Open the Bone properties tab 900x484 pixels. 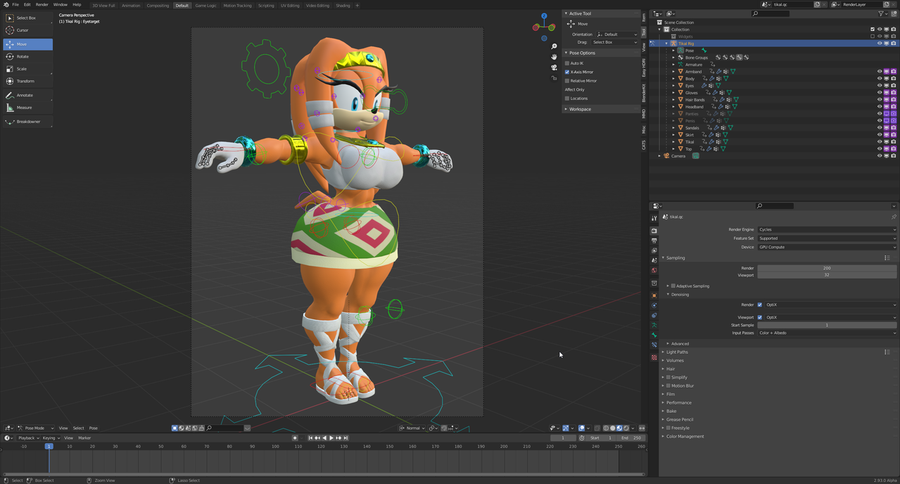[654, 335]
